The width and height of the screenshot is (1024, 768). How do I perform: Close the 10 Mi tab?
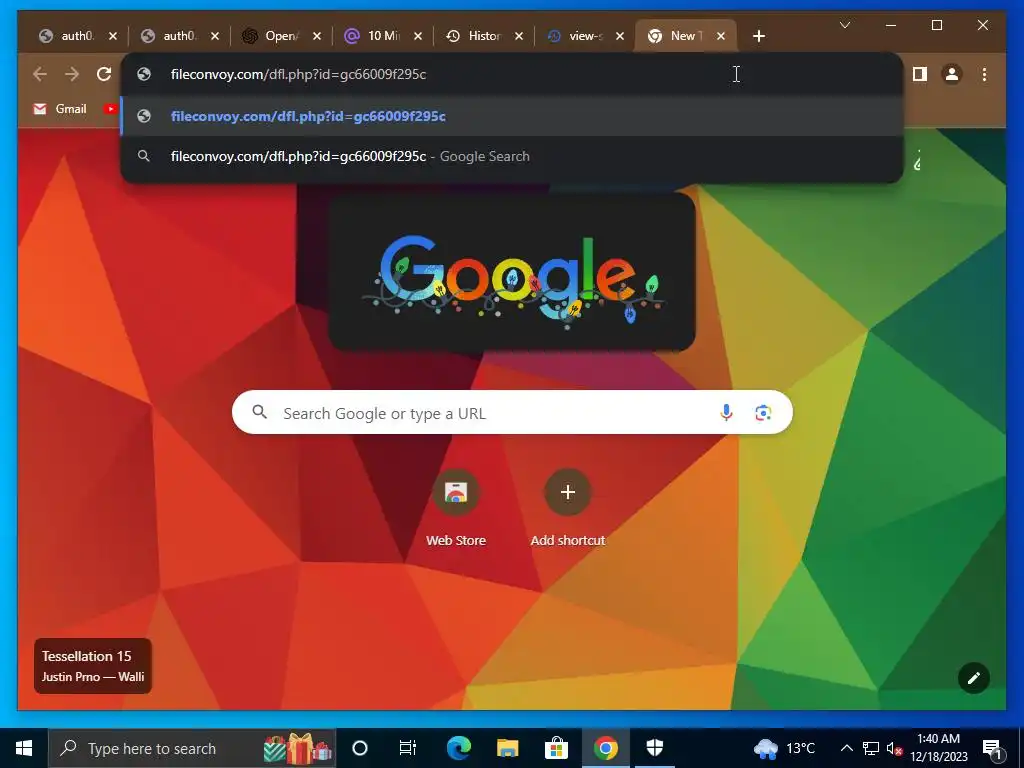coord(418,37)
